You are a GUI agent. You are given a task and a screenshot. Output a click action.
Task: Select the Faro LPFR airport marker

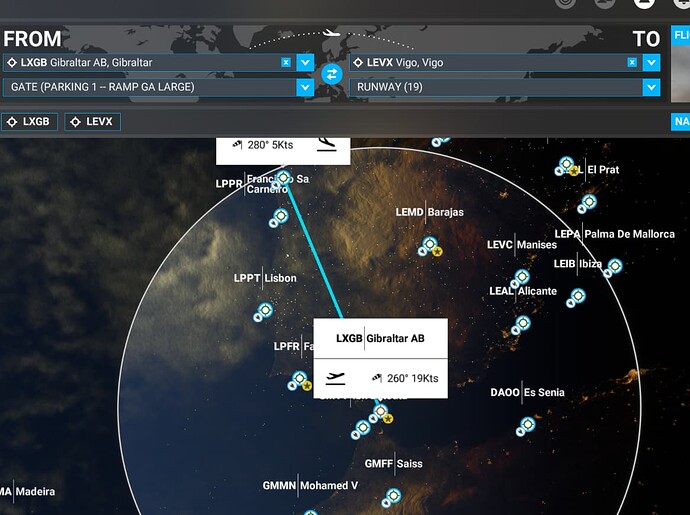coord(300,378)
